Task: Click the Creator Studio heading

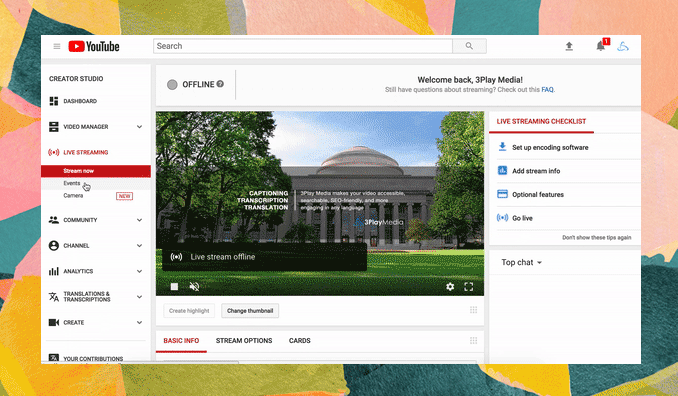Action: click(76, 79)
